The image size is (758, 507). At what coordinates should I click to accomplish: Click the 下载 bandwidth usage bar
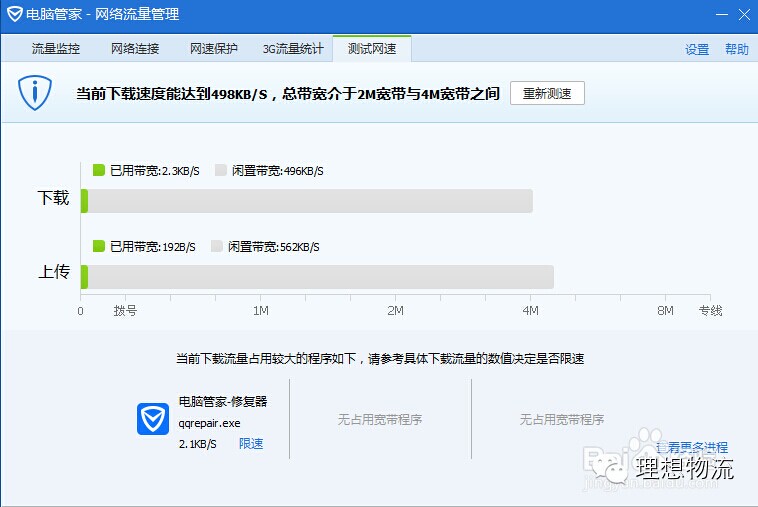pos(306,201)
